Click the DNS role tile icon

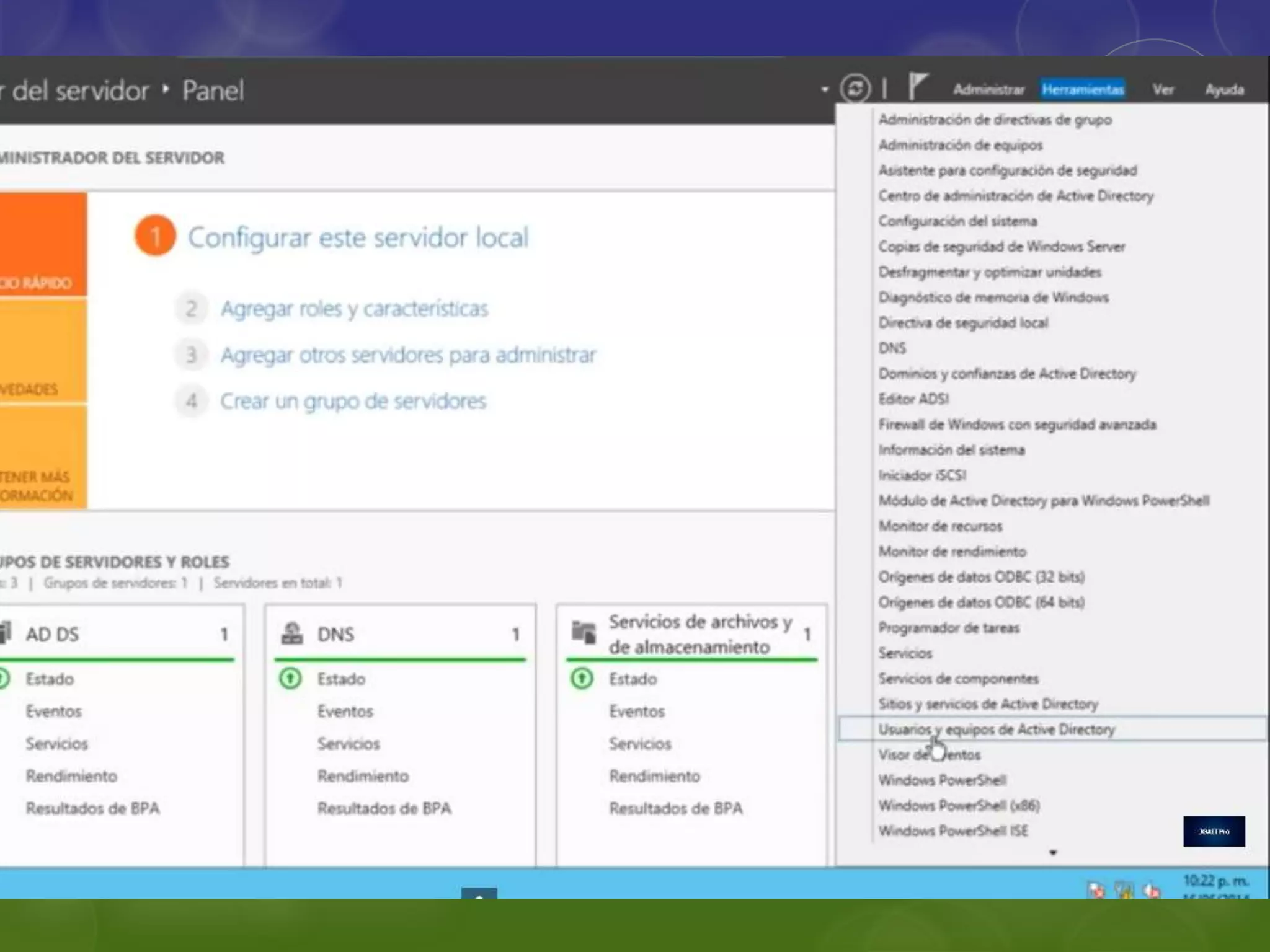[x=292, y=633]
